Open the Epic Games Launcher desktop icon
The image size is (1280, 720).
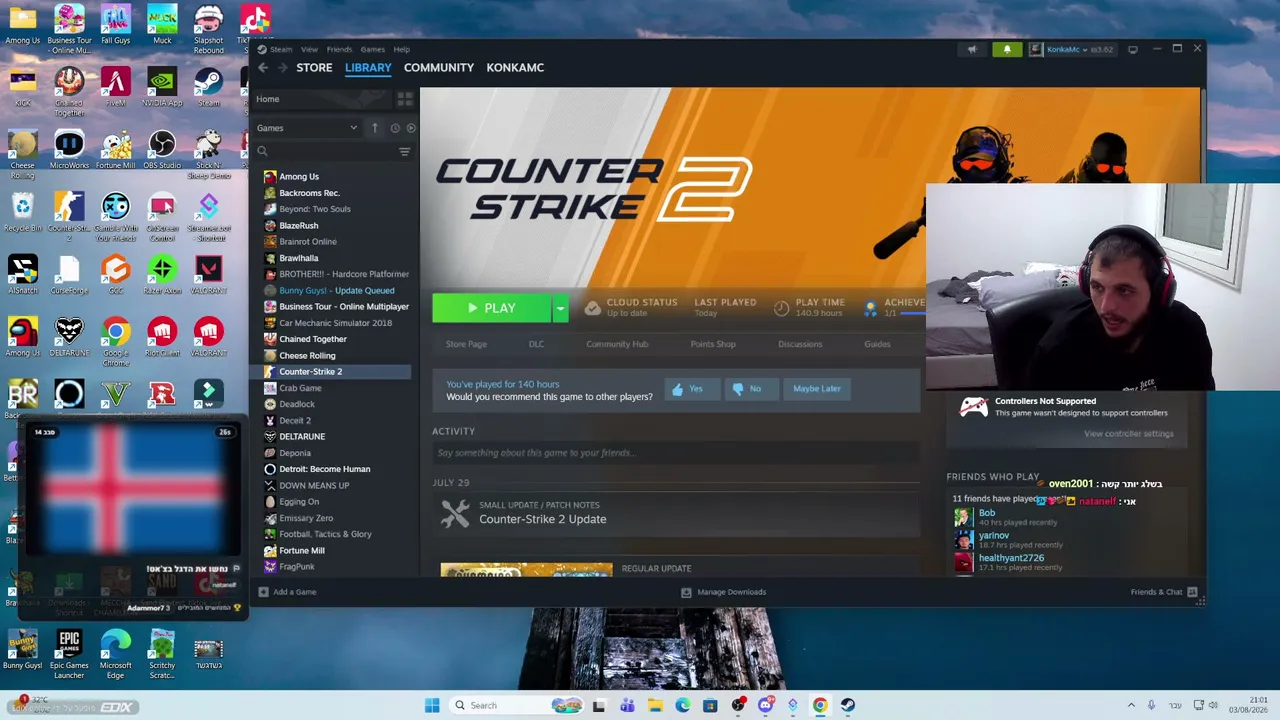[x=69, y=654]
